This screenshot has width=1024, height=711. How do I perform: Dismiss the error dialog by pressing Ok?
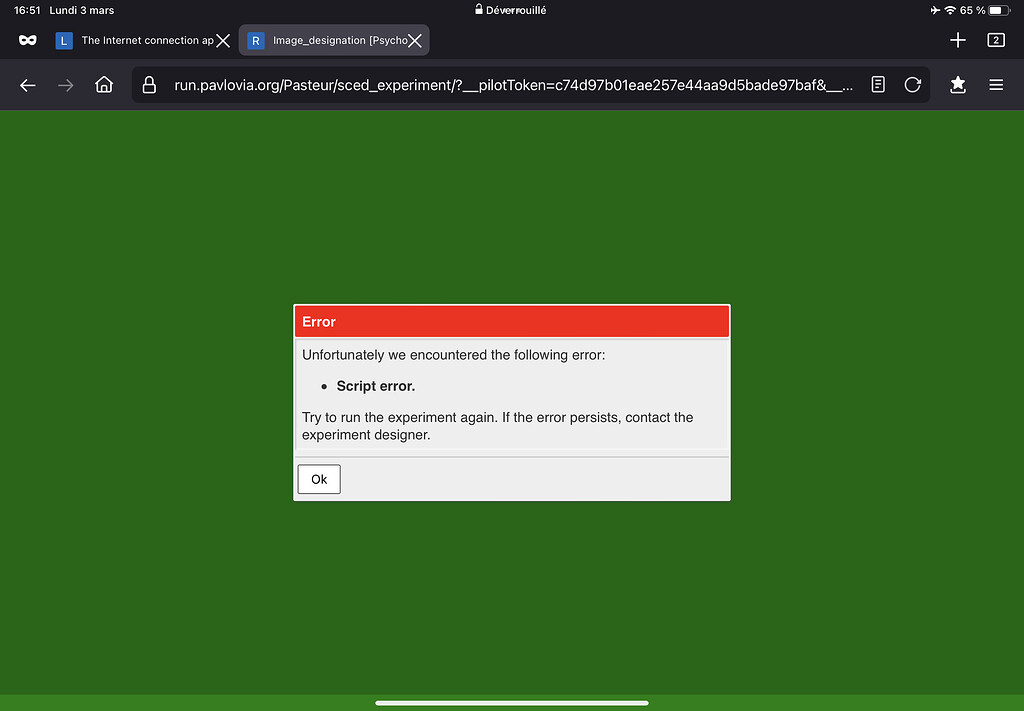318,479
